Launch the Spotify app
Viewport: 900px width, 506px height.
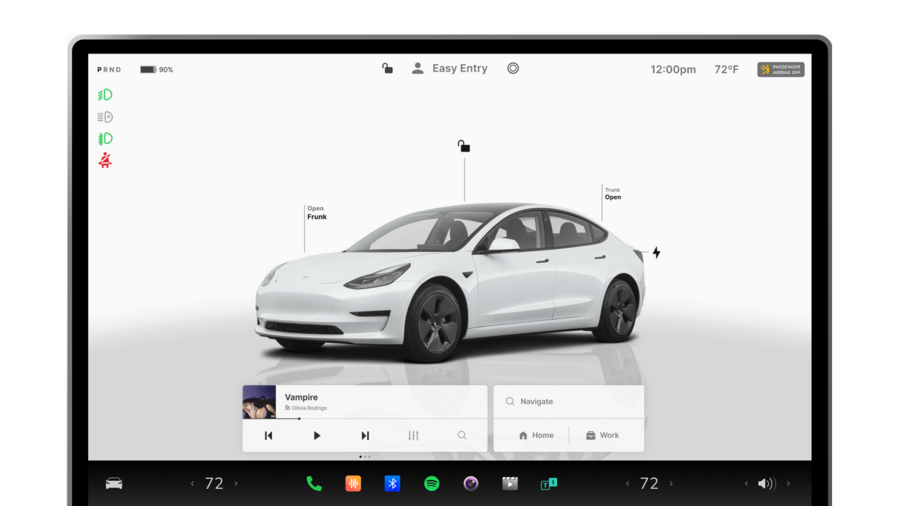pyautogui.click(x=432, y=484)
